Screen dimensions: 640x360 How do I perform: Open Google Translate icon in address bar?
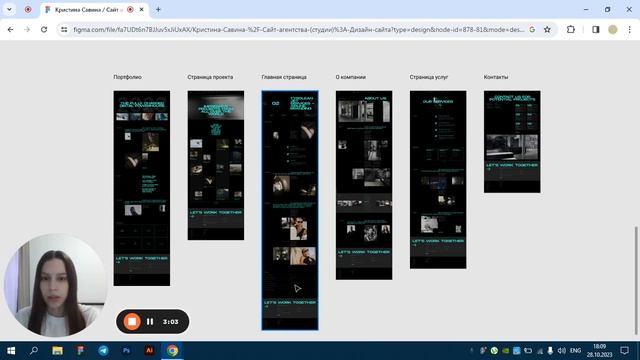(x=532, y=29)
